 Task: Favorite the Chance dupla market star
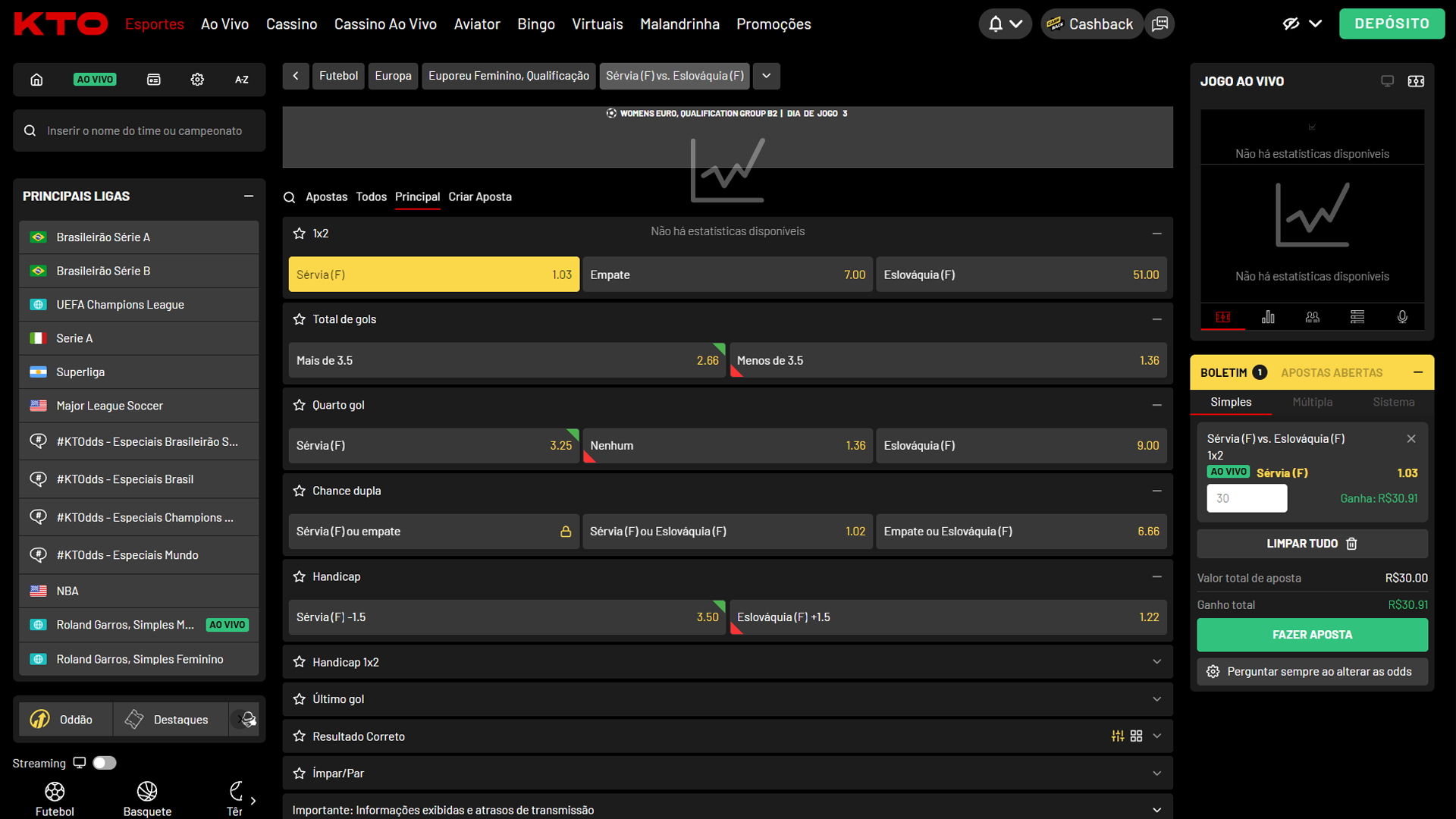[299, 491]
